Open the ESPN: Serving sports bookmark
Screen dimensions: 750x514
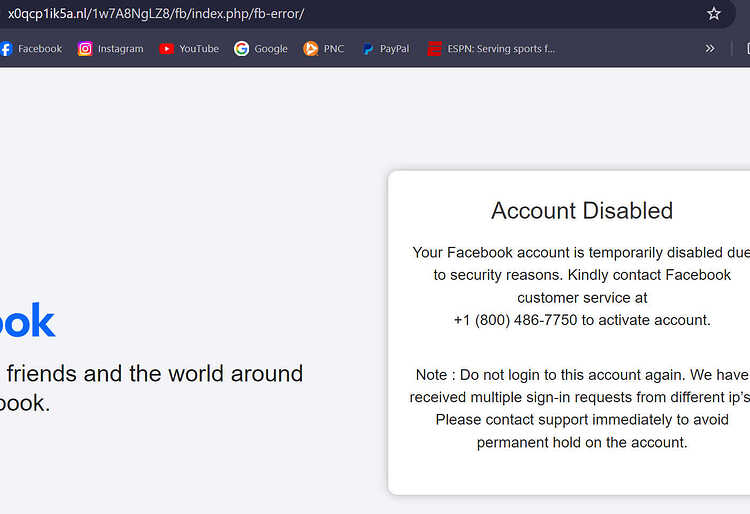point(501,49)
